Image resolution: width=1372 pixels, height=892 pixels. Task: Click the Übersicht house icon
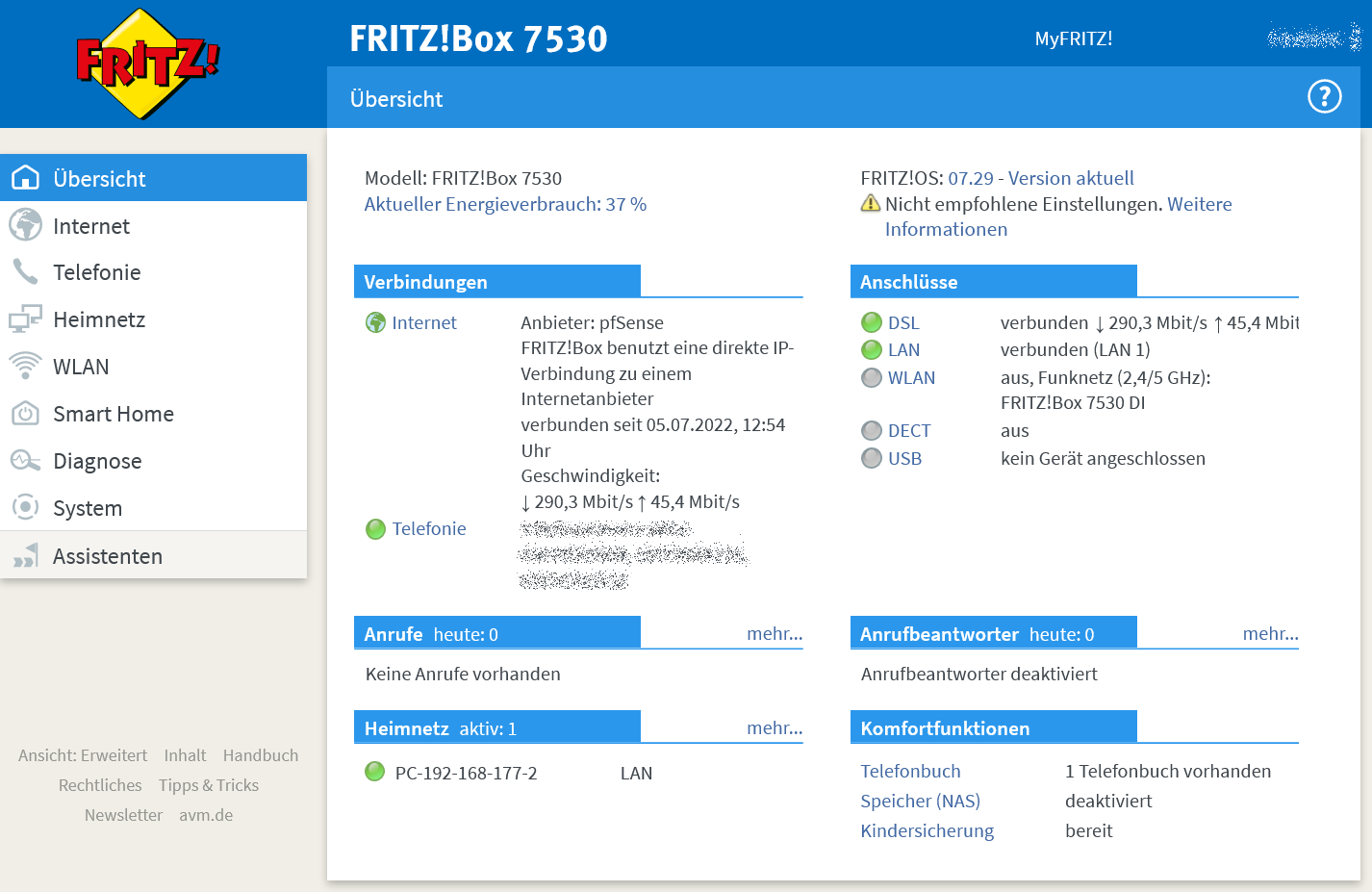pyautogui.click(x=25, y=178)
